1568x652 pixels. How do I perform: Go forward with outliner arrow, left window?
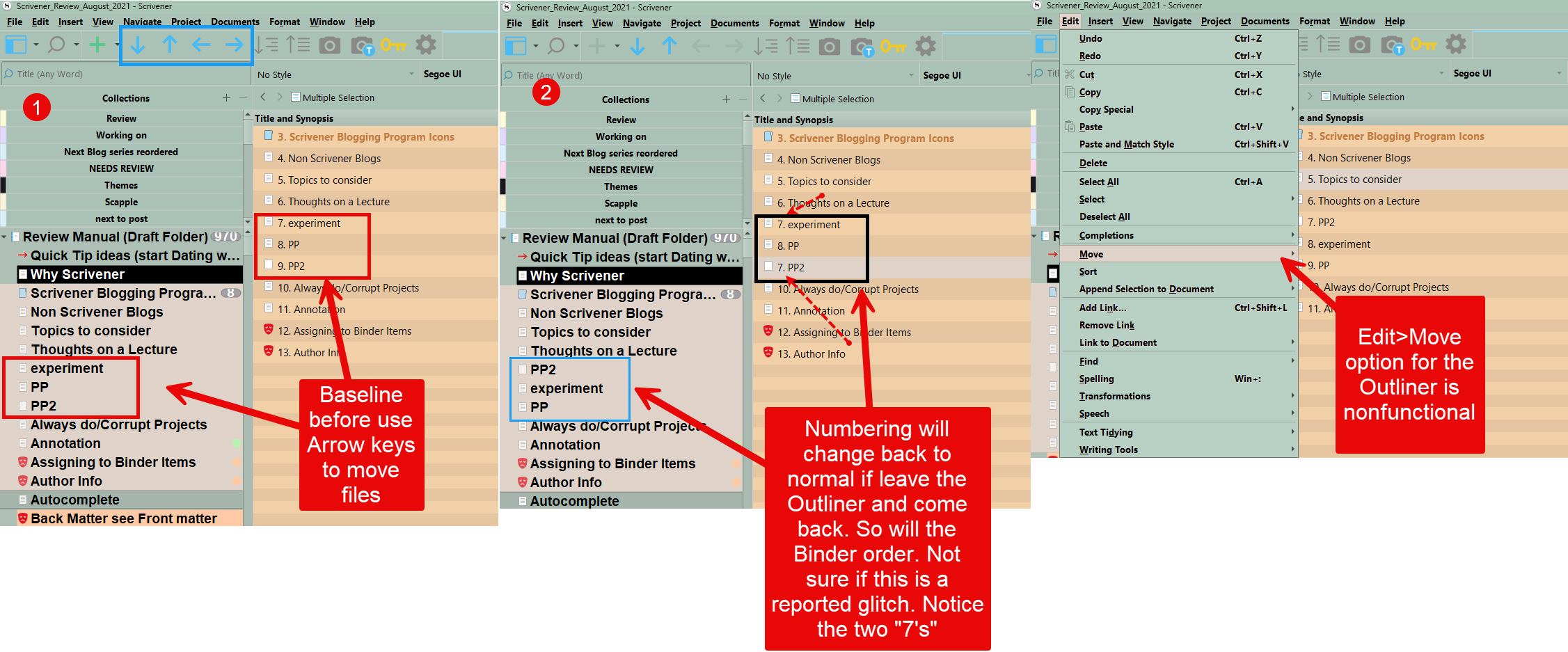280,97
